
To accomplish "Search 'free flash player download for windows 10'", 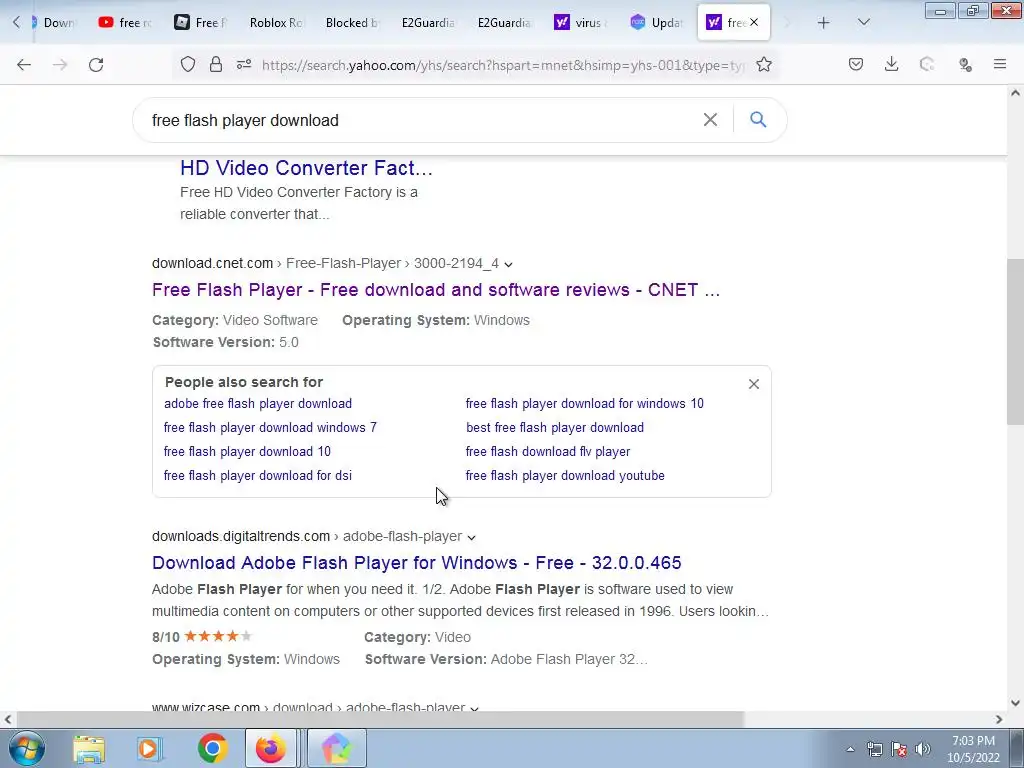I will 584,404.
